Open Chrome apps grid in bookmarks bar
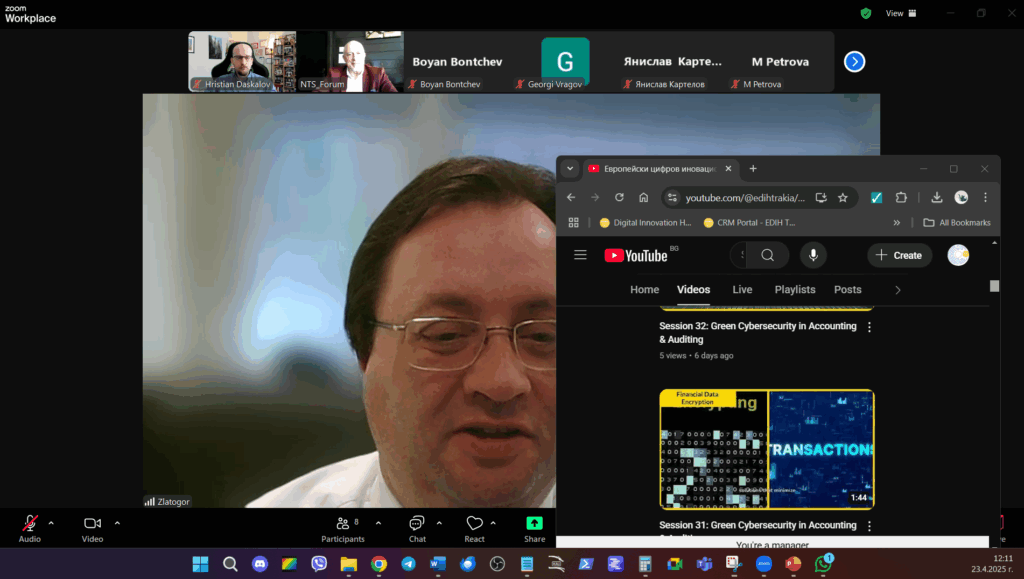The height and width of the screenshot is (579, 1024). (573, 223)
